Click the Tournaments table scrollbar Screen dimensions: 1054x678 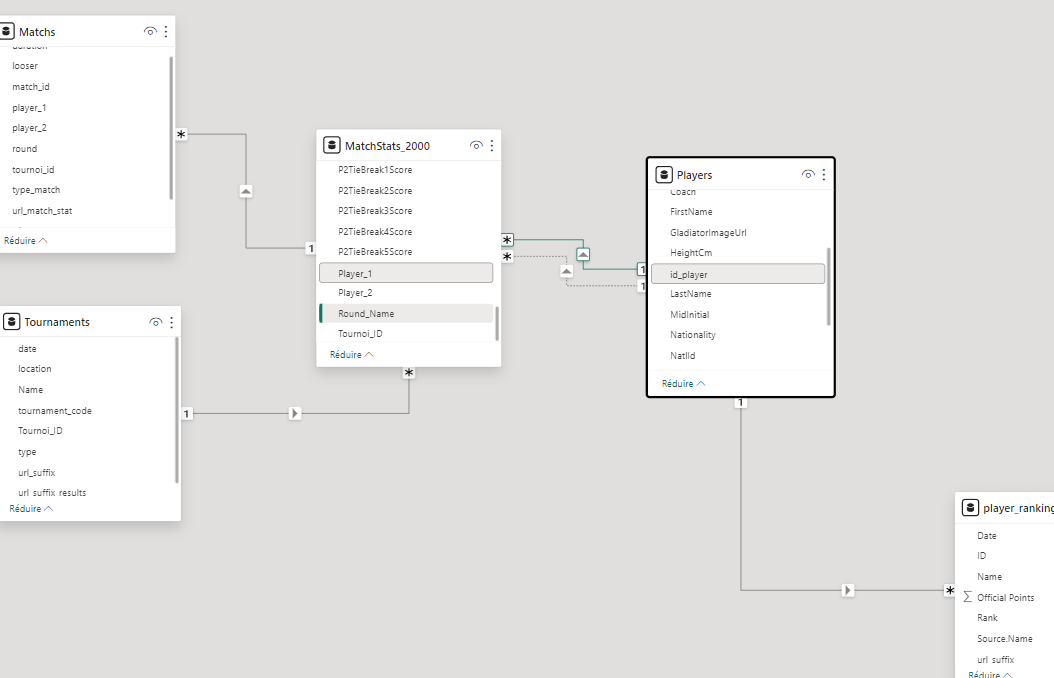[x=176, y=410]
